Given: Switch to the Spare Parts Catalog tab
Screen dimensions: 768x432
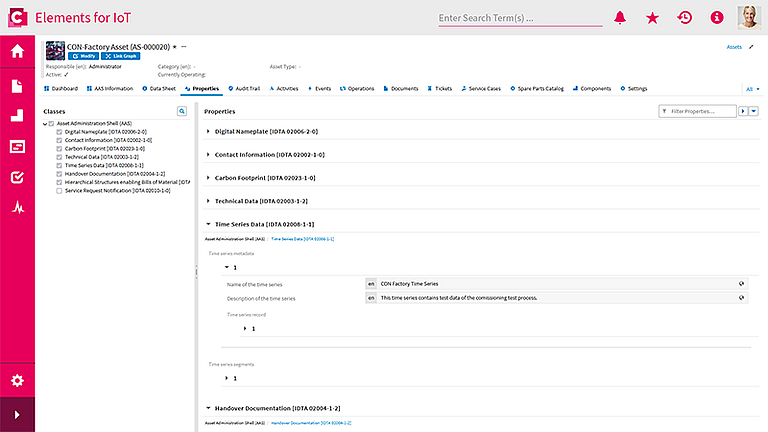Looking at the screenshot, I should (x=537, y=89).
